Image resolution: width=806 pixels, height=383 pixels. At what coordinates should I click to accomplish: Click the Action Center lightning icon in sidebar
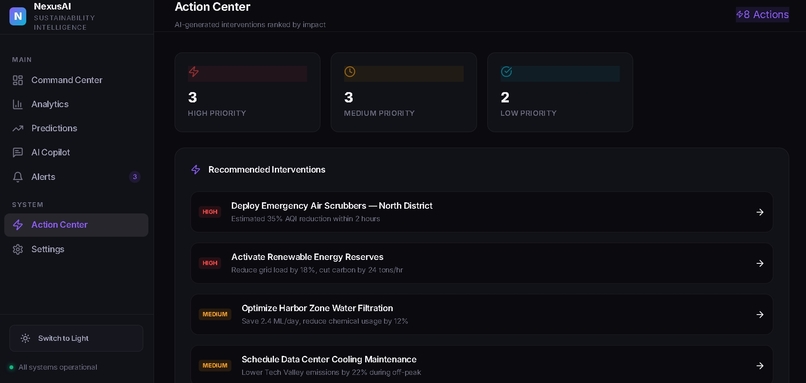point(18,225)
